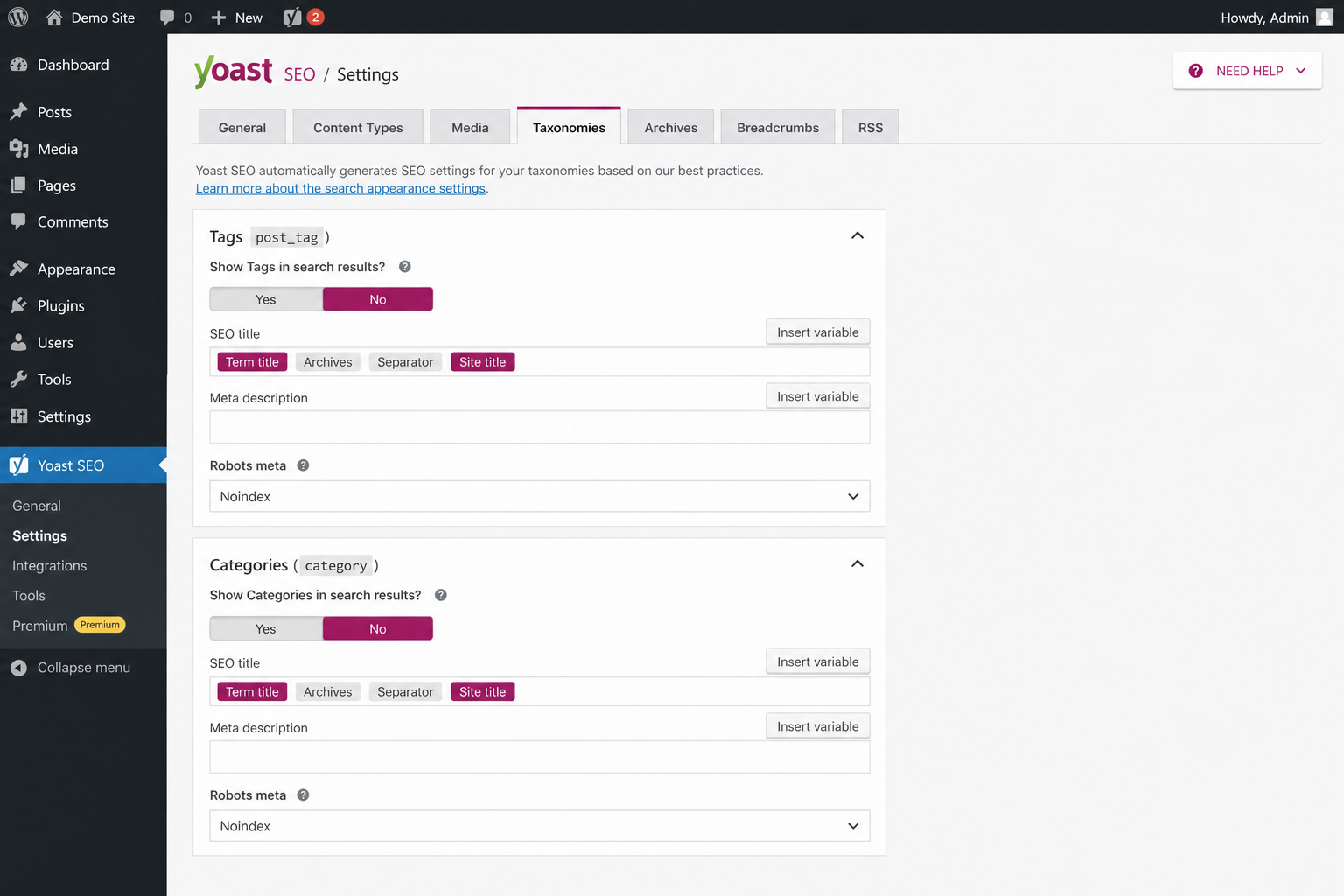Click the question mark icon in Need Help
This screenshot has width=1344, height=896.
tap(1195, 71)
